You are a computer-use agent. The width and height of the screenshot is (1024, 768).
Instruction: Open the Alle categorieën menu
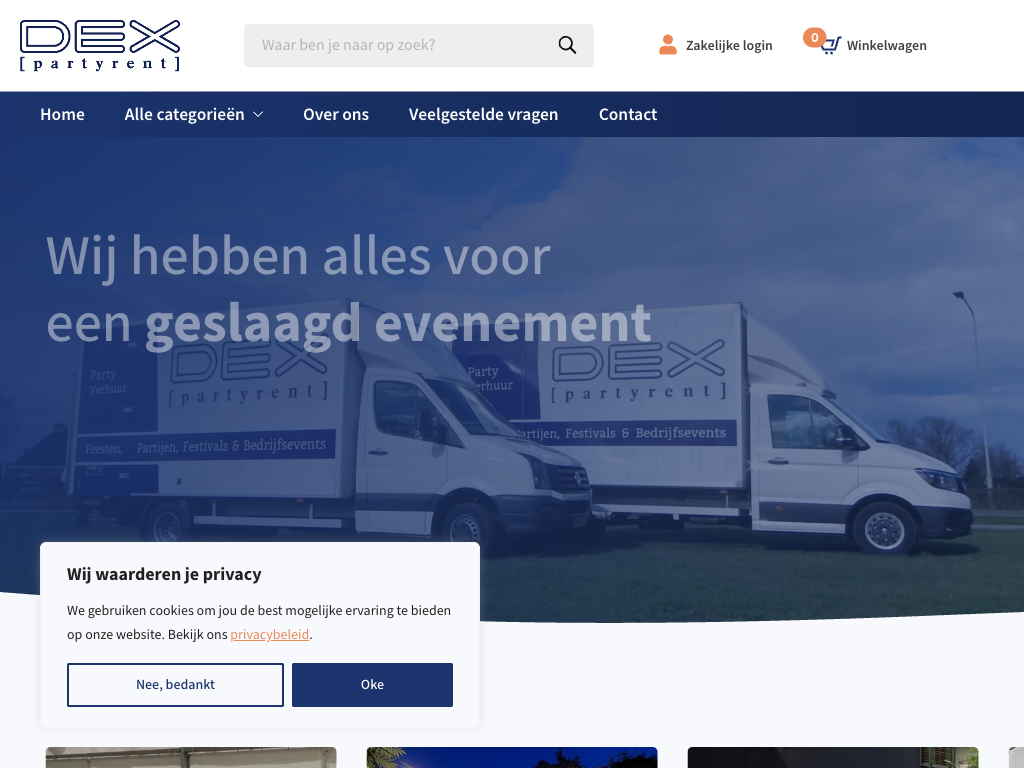(x=185, y=115)
